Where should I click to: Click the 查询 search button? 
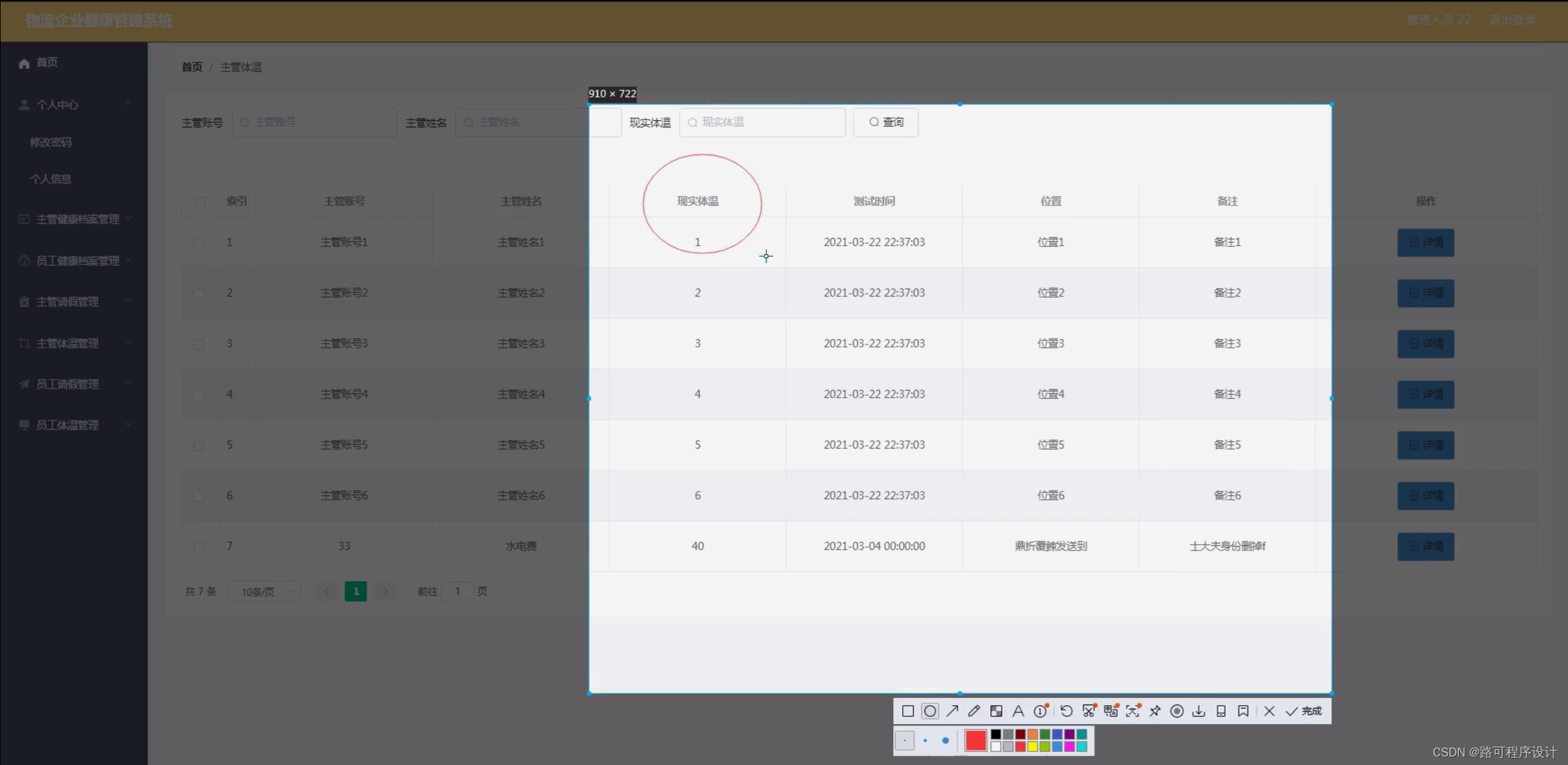(x=885, y=122)
